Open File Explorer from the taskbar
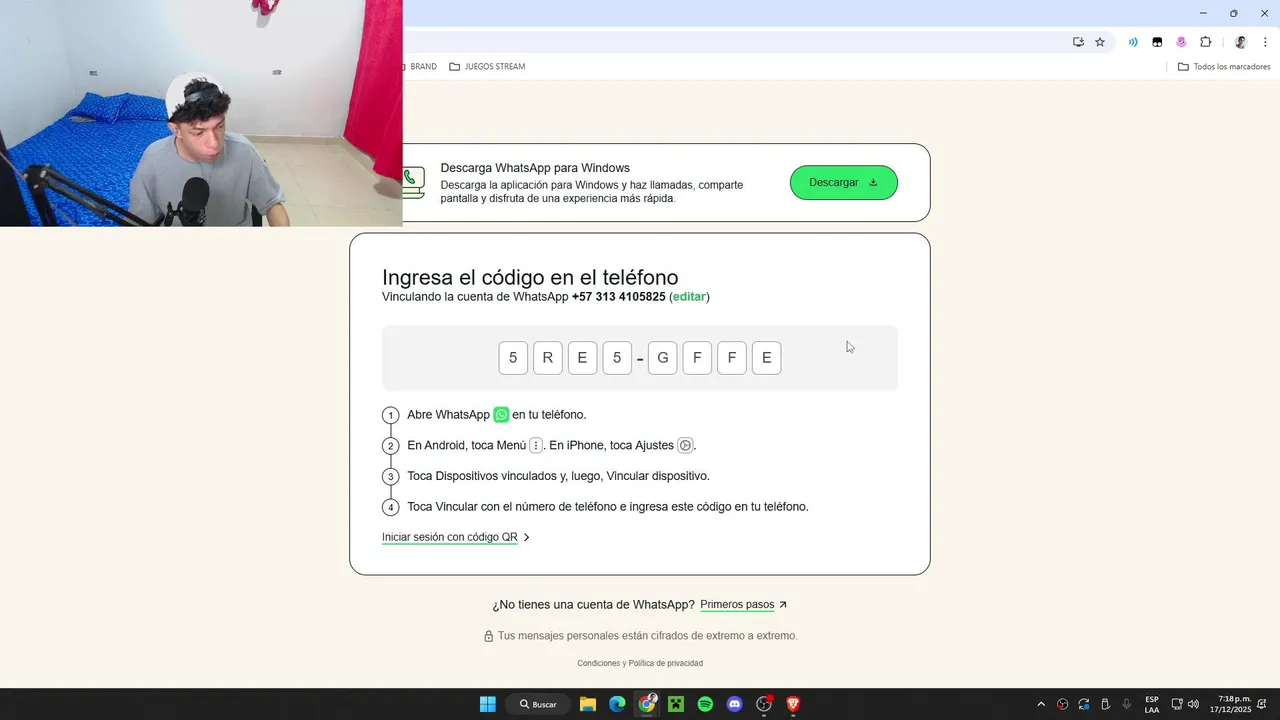This screenshot has height=720, width=1280. 588,704
